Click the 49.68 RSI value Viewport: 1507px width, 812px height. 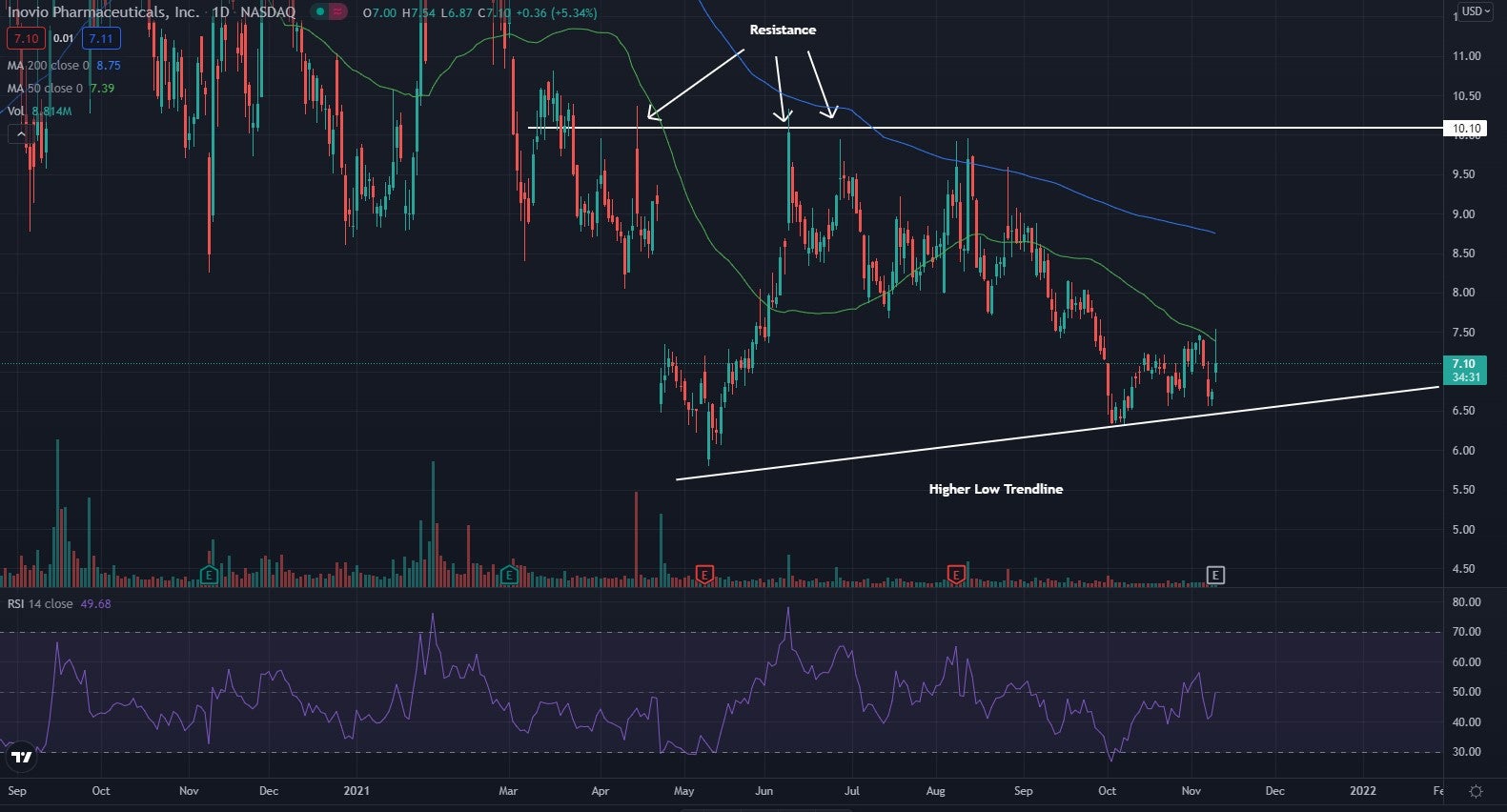pos(95,604)
